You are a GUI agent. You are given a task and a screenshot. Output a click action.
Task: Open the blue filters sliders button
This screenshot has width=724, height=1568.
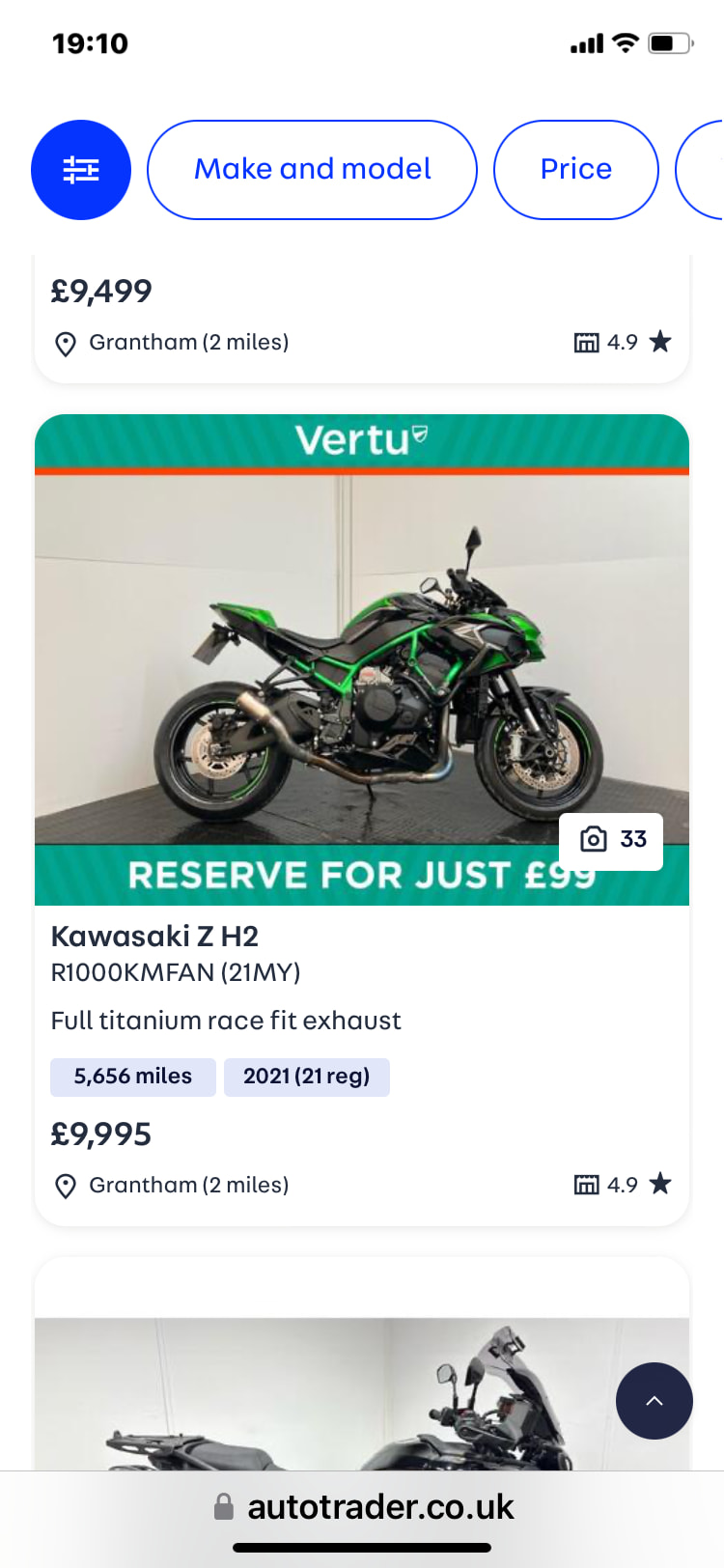point(81,170)
